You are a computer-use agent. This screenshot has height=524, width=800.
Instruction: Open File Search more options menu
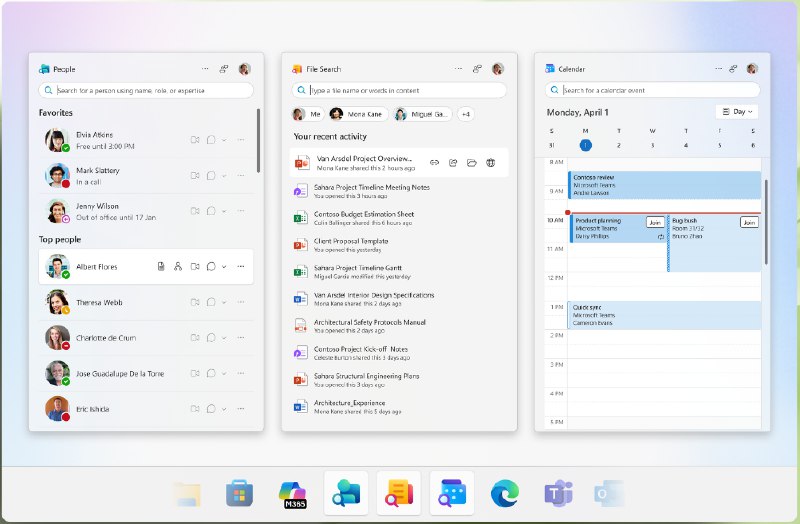(x=458, y=69)
